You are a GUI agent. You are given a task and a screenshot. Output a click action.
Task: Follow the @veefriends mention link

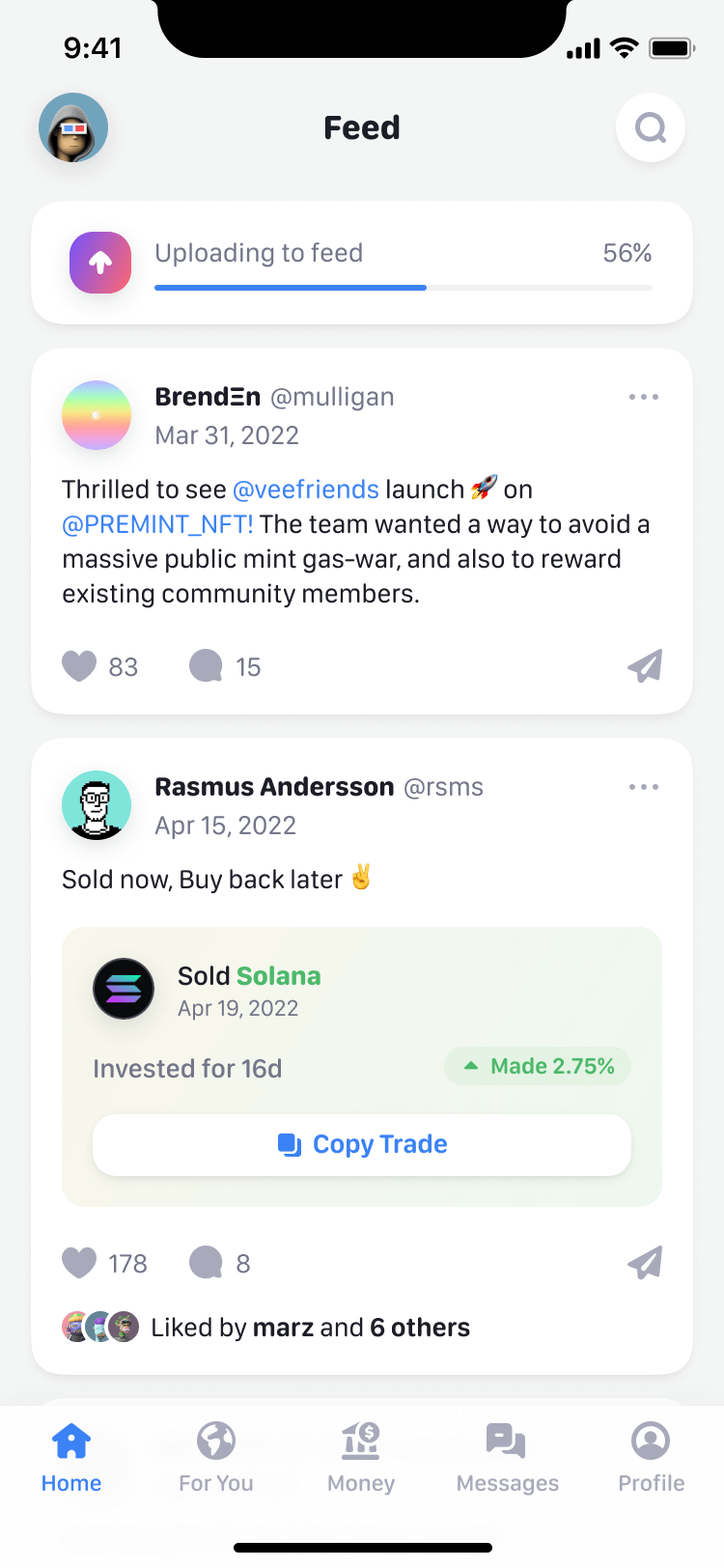306,490
